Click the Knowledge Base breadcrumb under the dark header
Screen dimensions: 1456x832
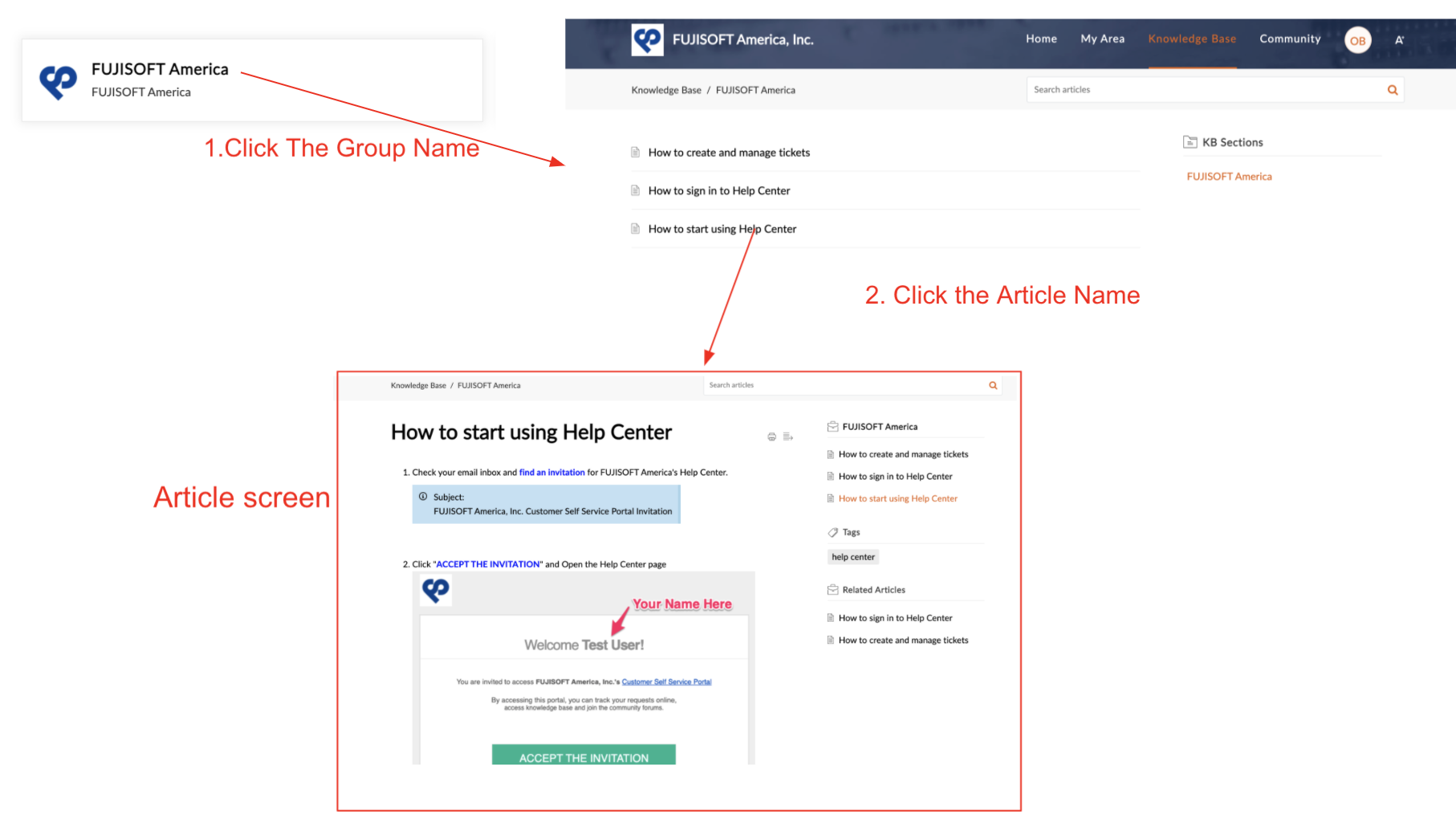coord(666,90)
